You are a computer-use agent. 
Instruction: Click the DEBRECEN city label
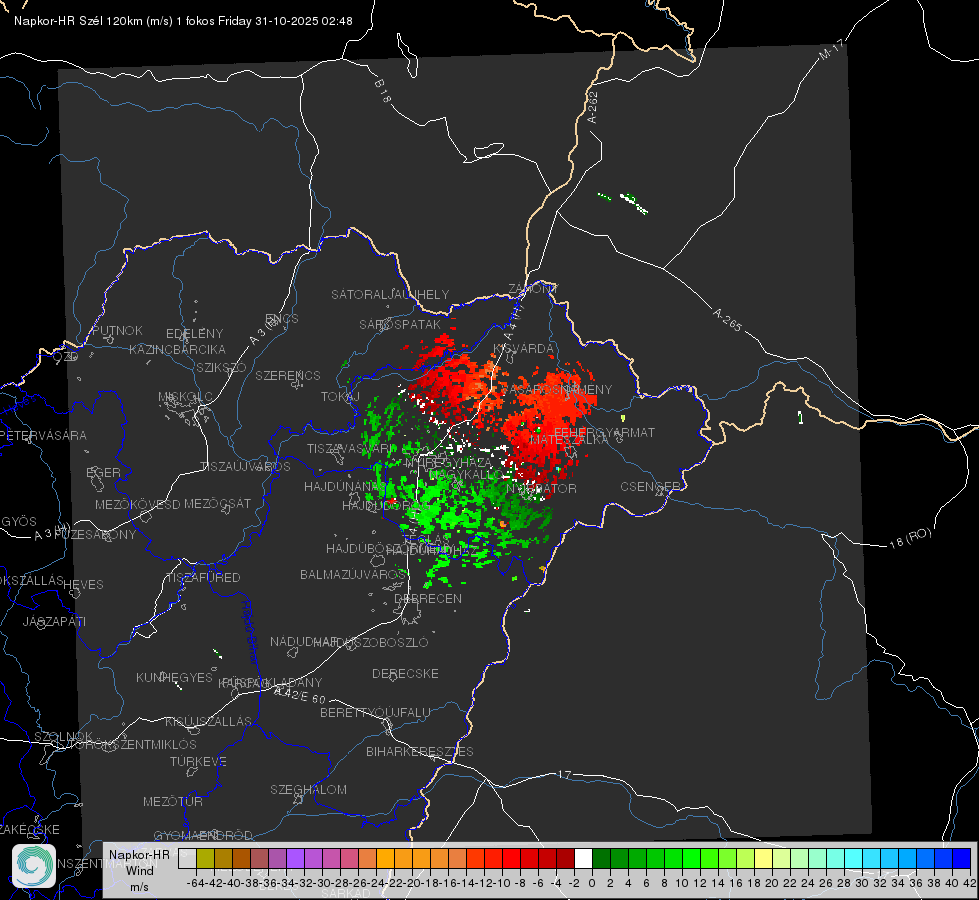pyautogui.click(x=428, y=598)
